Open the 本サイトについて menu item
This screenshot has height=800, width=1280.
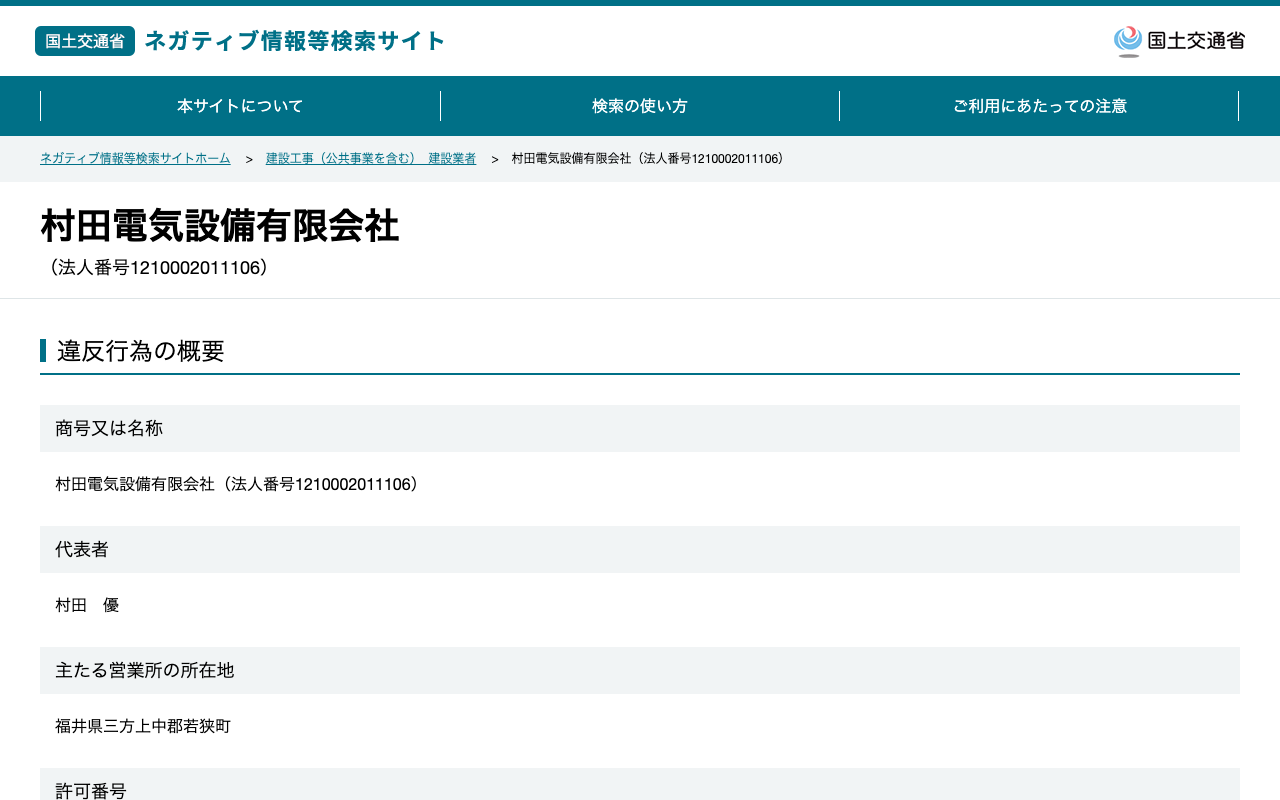pyautogui.click(x=240, y=106)
